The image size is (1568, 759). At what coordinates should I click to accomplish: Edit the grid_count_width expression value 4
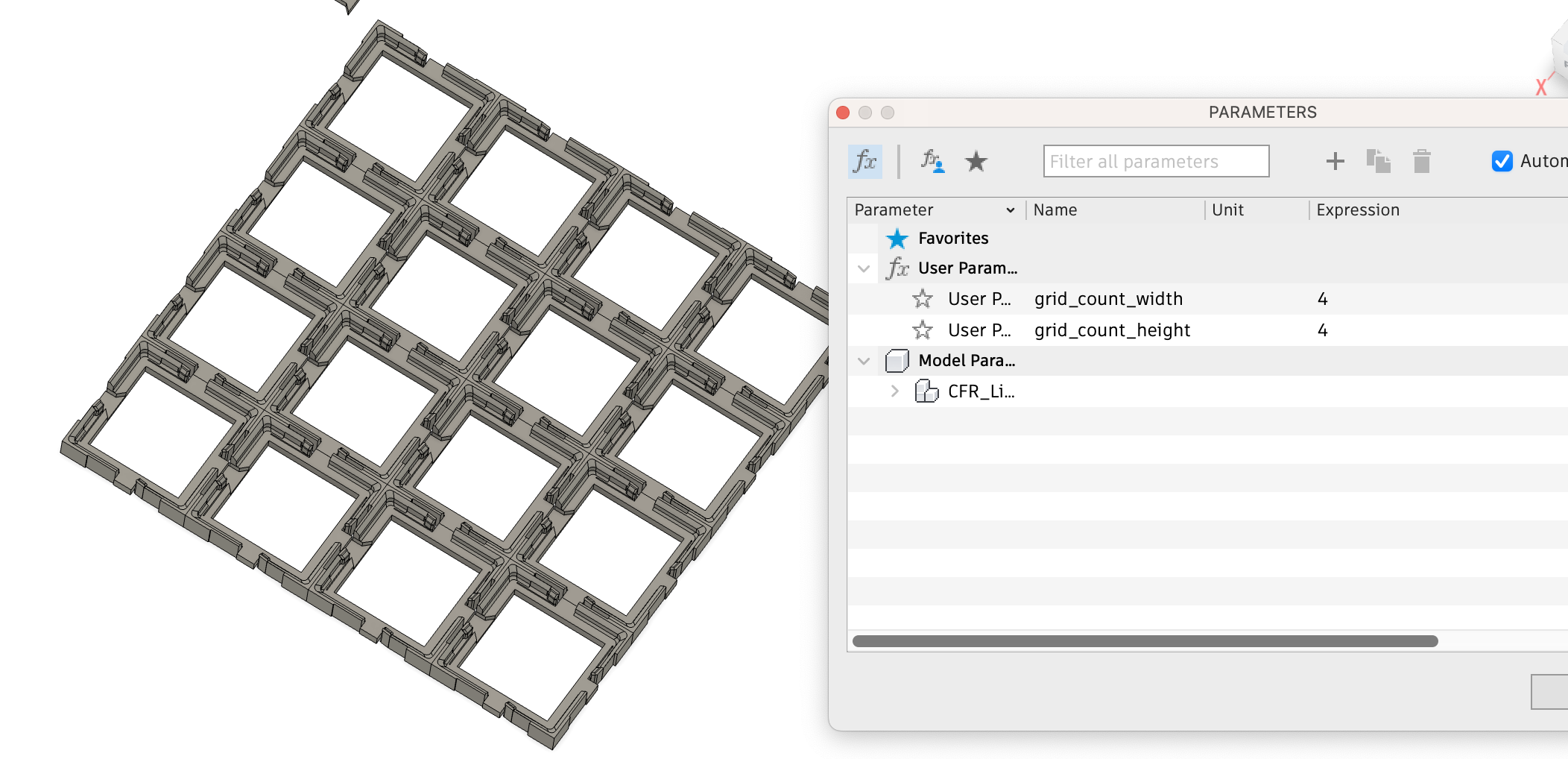coord(1323,299)
